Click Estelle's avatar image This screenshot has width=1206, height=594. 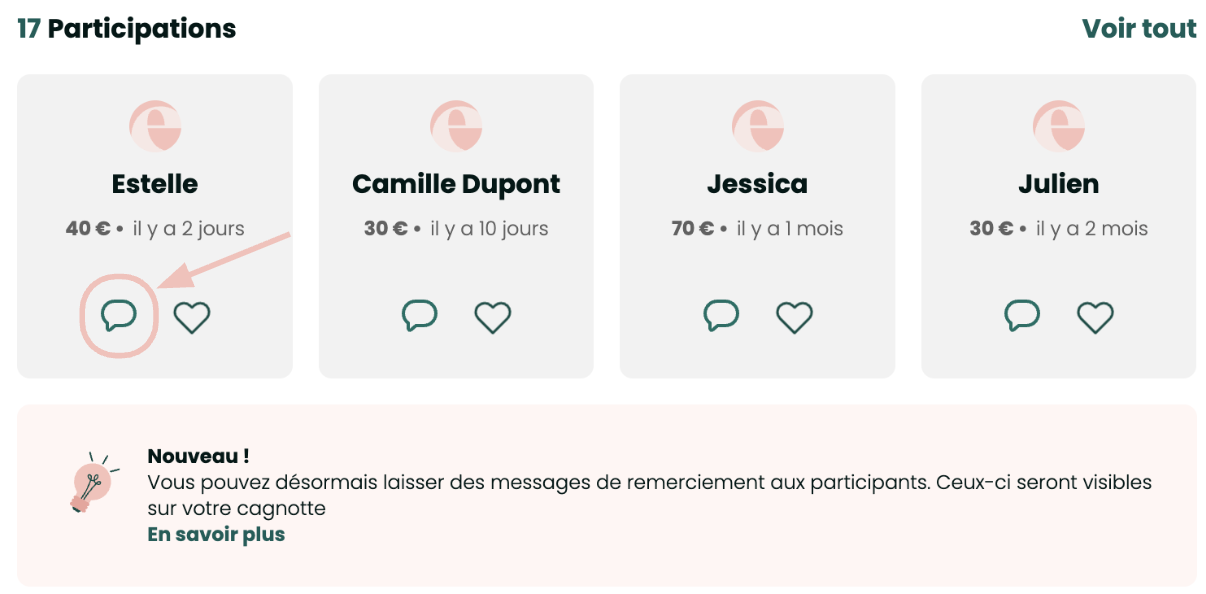click(155, 127)
